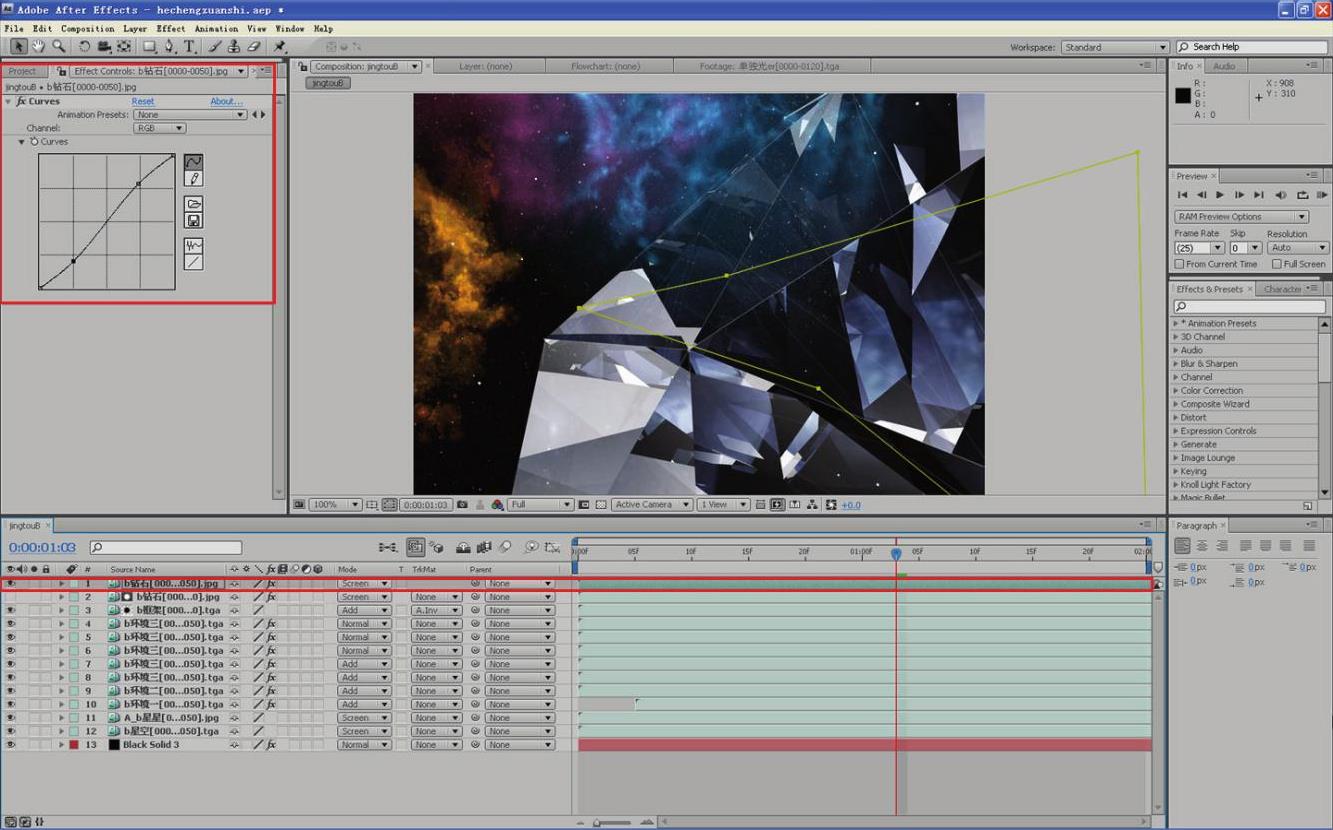This screenshot has height=830, width=1333.
Task: Select the Hand tool
Action: coord(39,46)
